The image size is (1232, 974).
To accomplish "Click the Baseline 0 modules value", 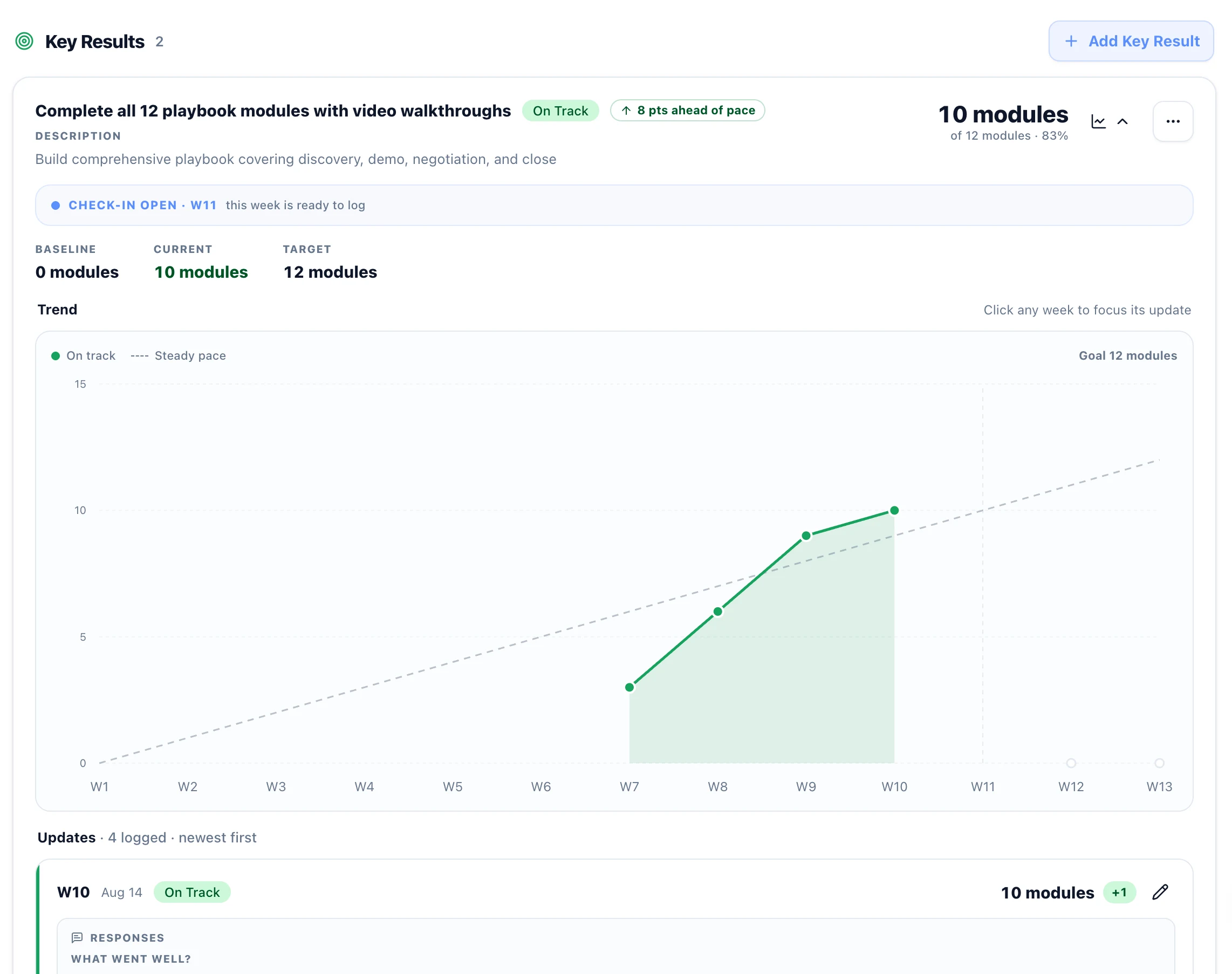I will pos(77,272).
